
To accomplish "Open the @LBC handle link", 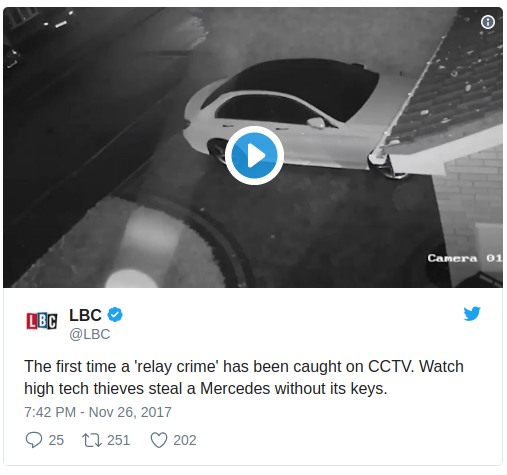I will click(x=90, y=334).
